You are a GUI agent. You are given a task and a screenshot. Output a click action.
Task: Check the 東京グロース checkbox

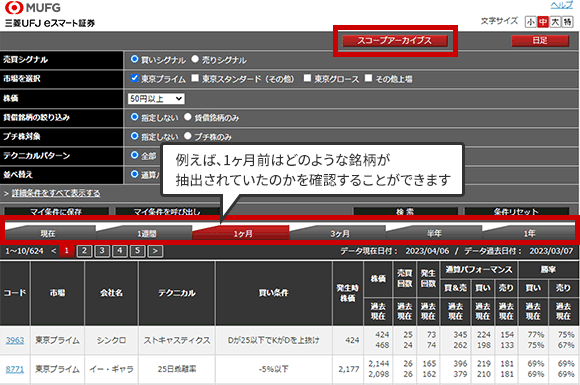pyautogui.click(x=307, y=78)
